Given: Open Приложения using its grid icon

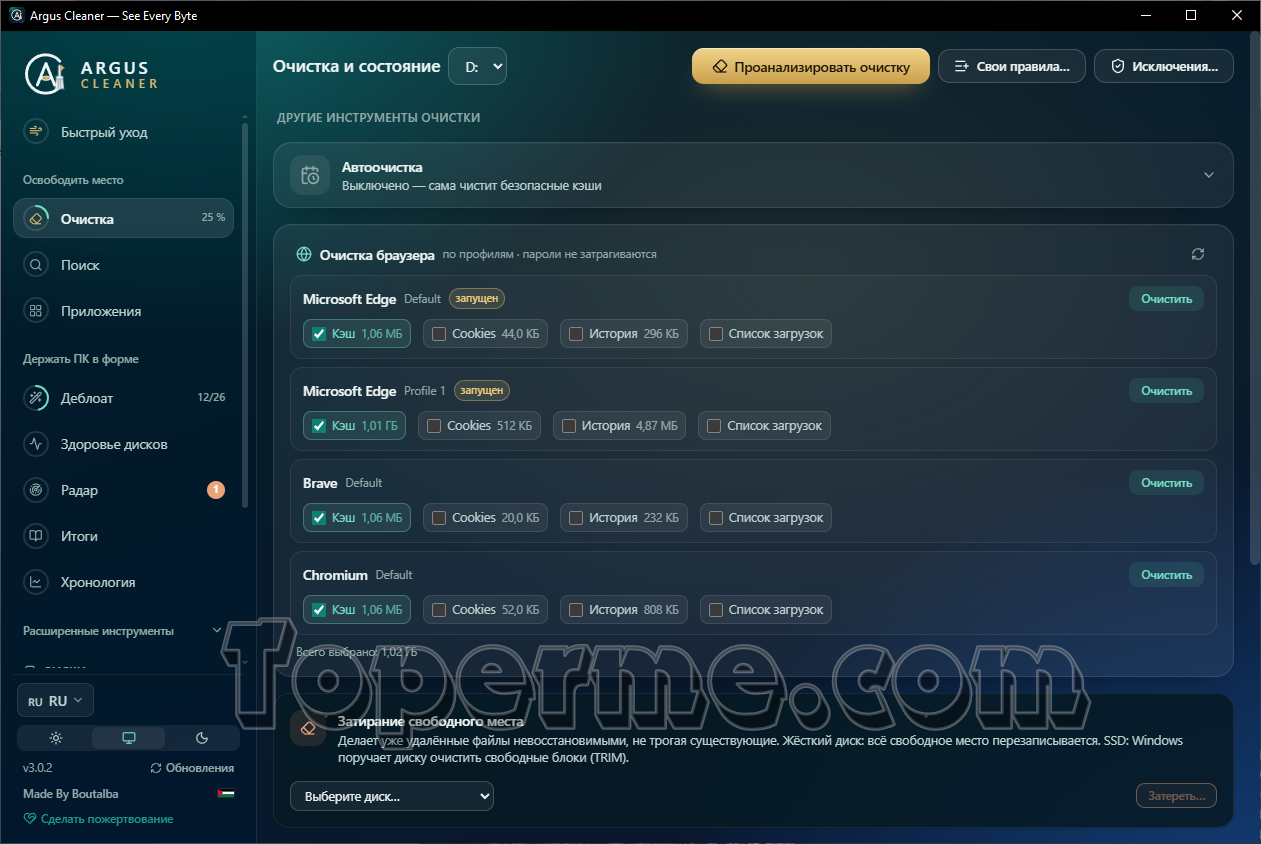Looking at the screenshot, I should 36,311.
